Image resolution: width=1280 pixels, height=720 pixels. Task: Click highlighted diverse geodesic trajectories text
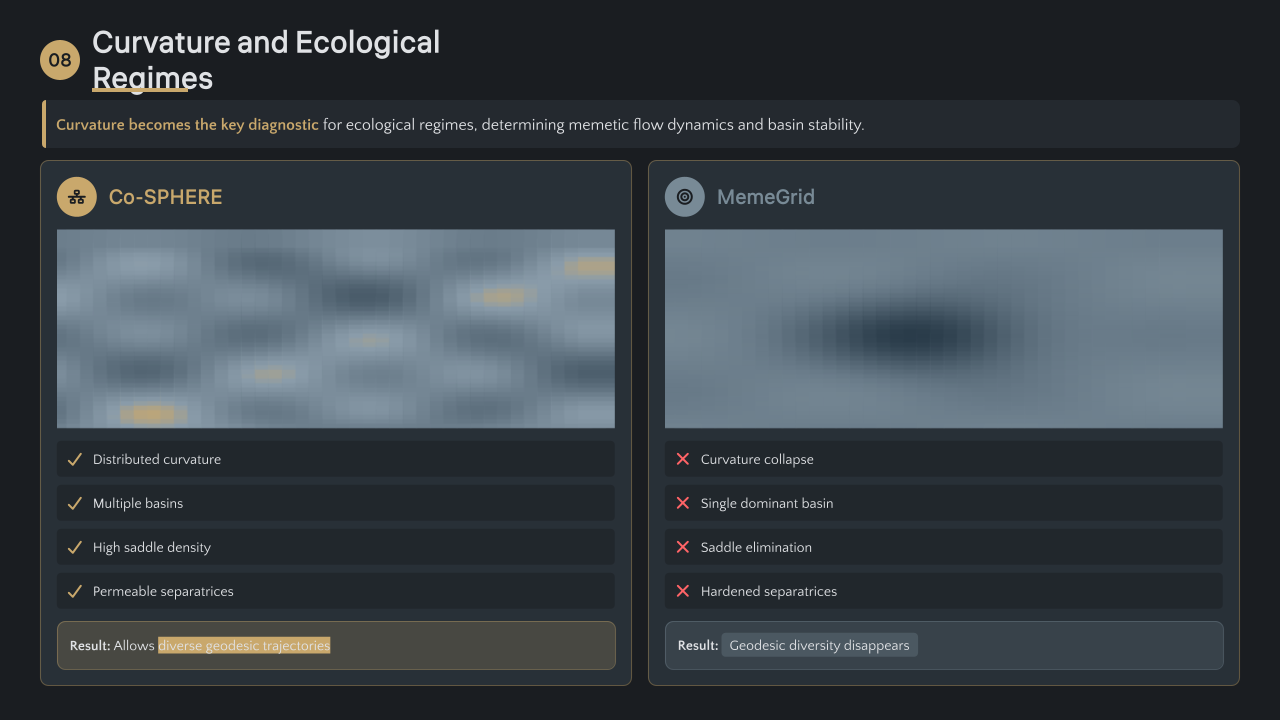point(244,645)
